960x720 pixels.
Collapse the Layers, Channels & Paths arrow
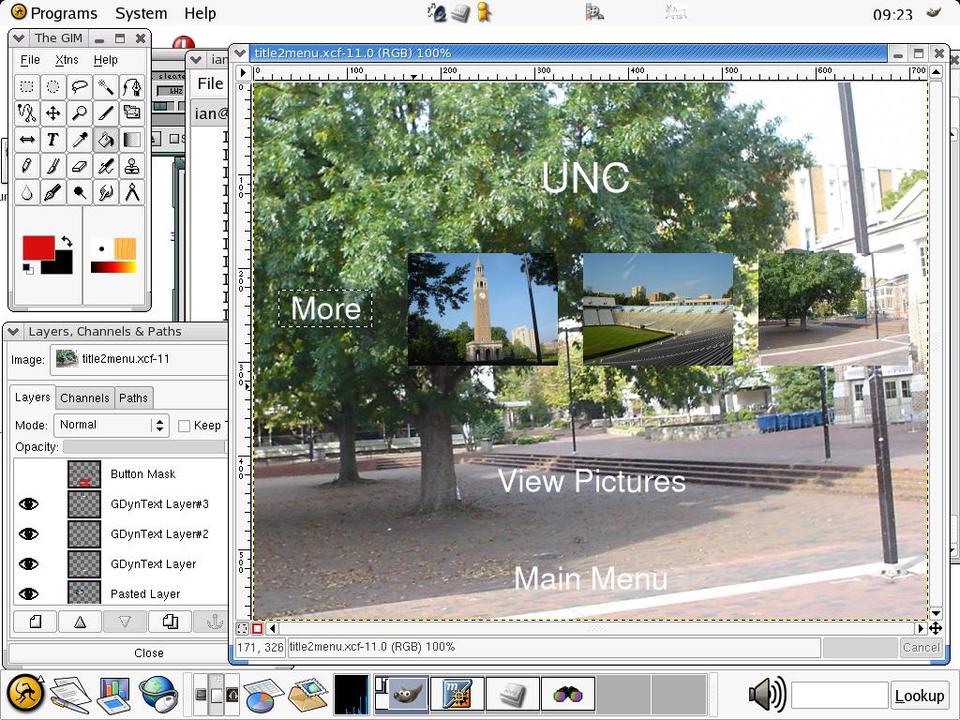(x=15, y=332)
